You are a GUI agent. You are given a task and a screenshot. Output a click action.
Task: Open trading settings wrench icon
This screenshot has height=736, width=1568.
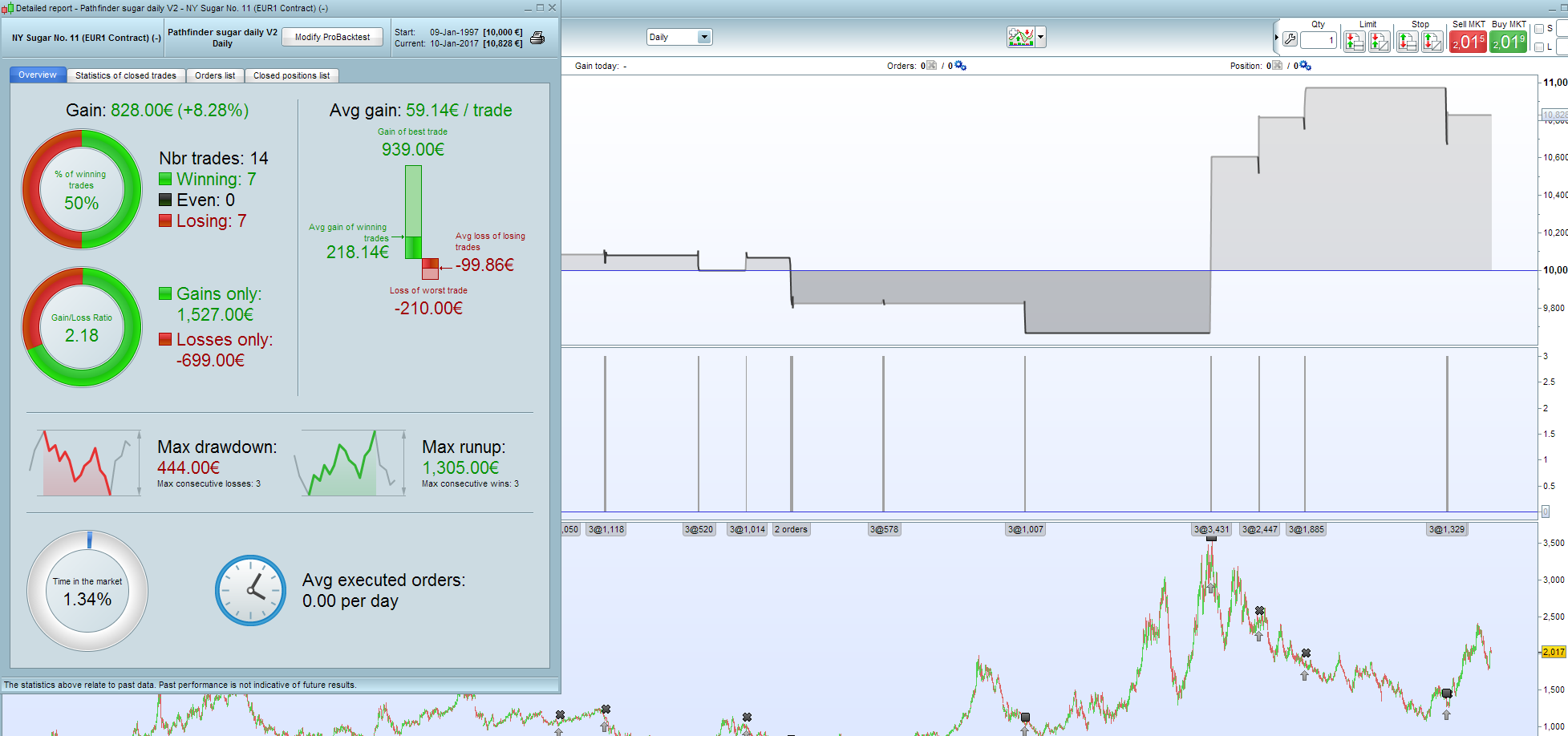[1290, 39]
